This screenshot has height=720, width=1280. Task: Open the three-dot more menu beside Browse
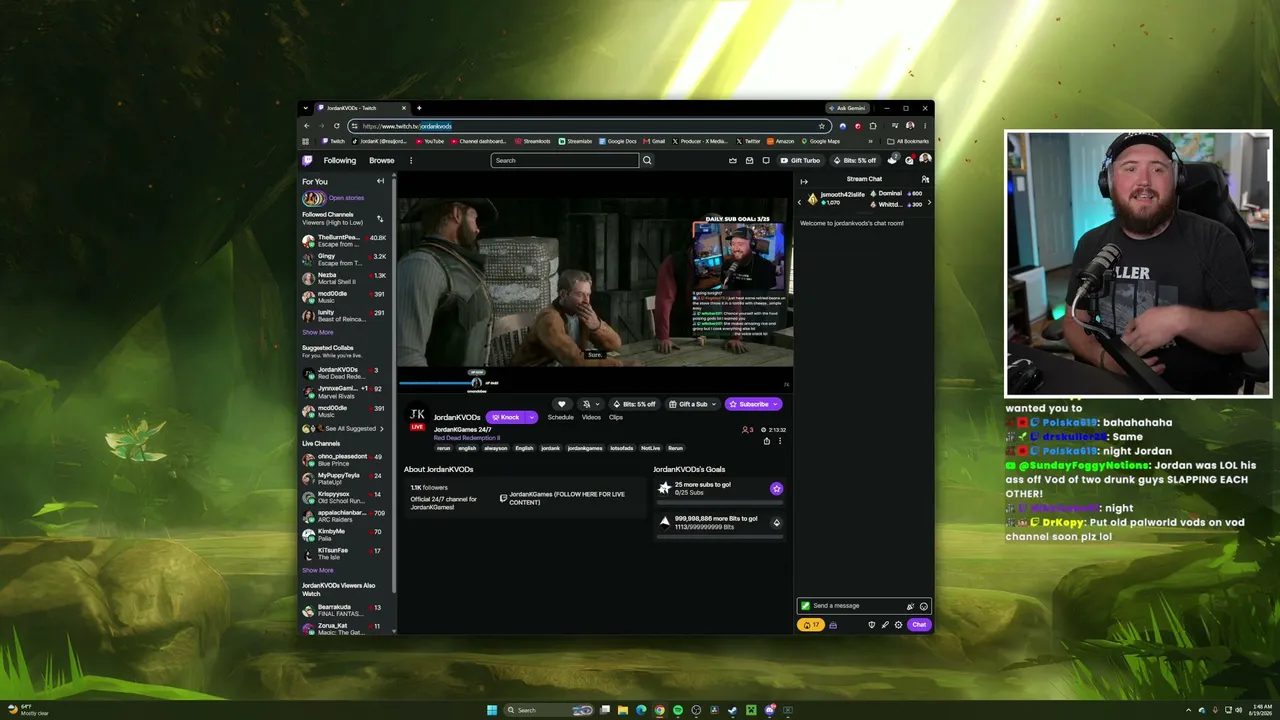[410, 160]
